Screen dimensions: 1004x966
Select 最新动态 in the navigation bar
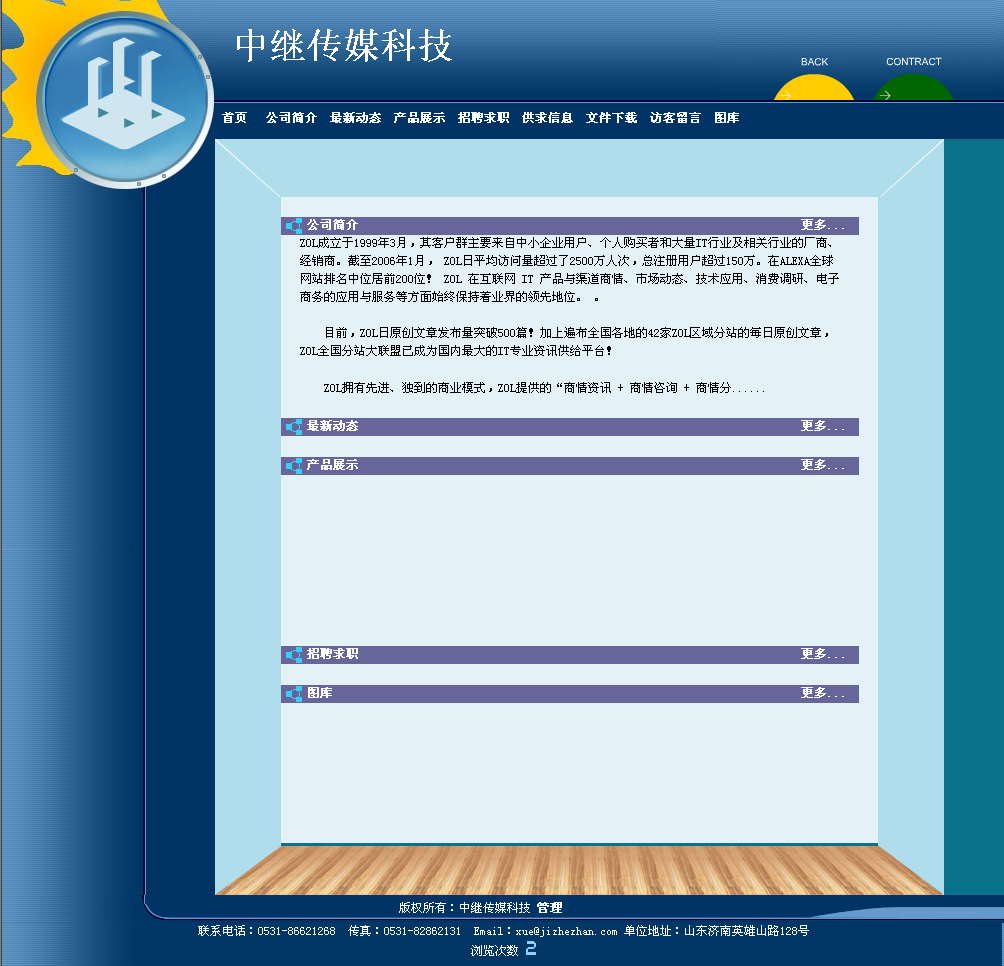coord(355,118)
